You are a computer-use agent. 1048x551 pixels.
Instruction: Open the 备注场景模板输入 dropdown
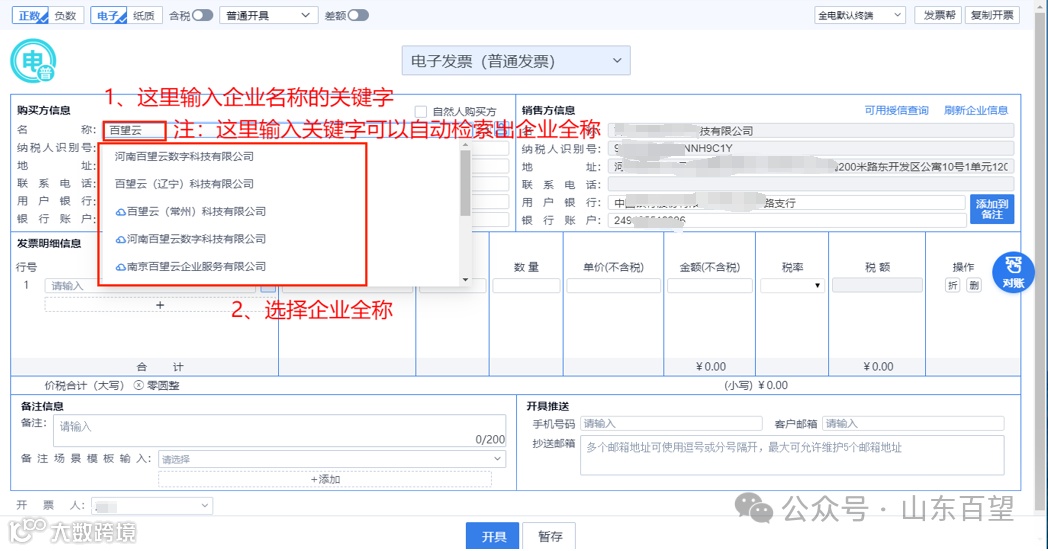click(x=332, y=459)
